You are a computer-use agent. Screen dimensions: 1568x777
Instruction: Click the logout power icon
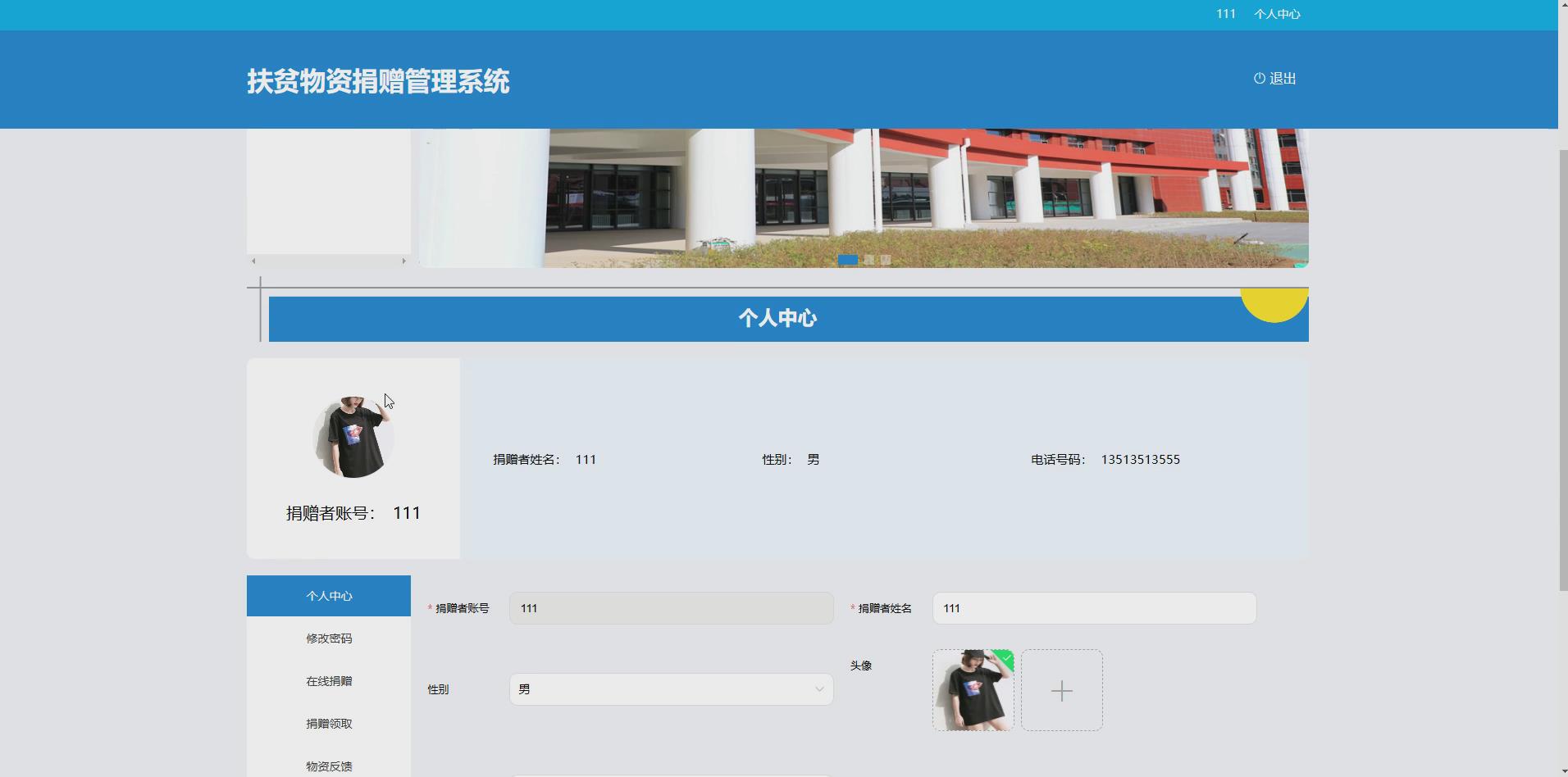click(1259, 78)
